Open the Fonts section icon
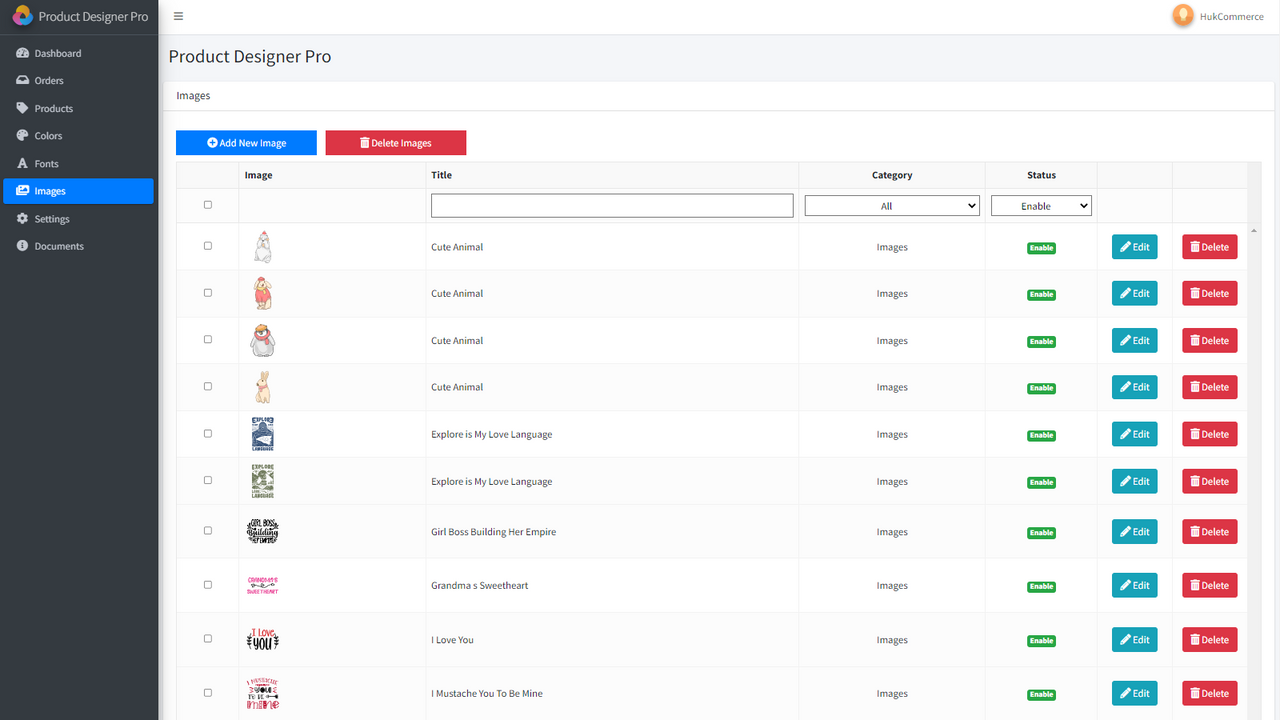Image resolution: width=1280 pixels, height=720 pixels. click(x=22, y=163)
